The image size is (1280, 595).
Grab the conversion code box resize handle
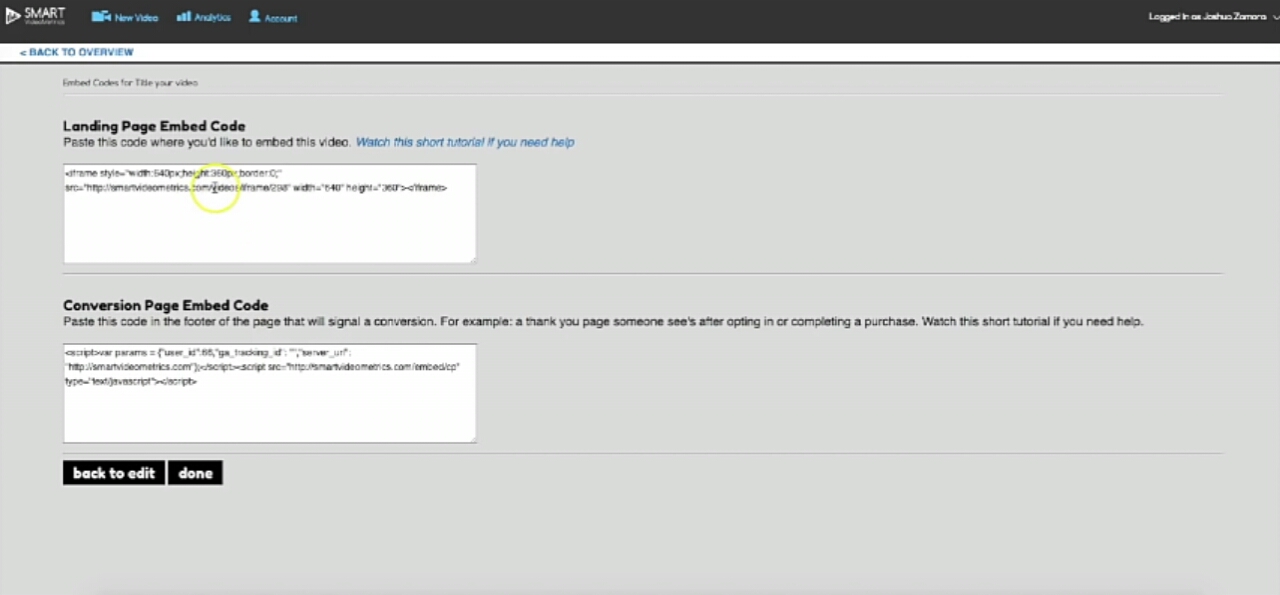[x=472, y=438]
